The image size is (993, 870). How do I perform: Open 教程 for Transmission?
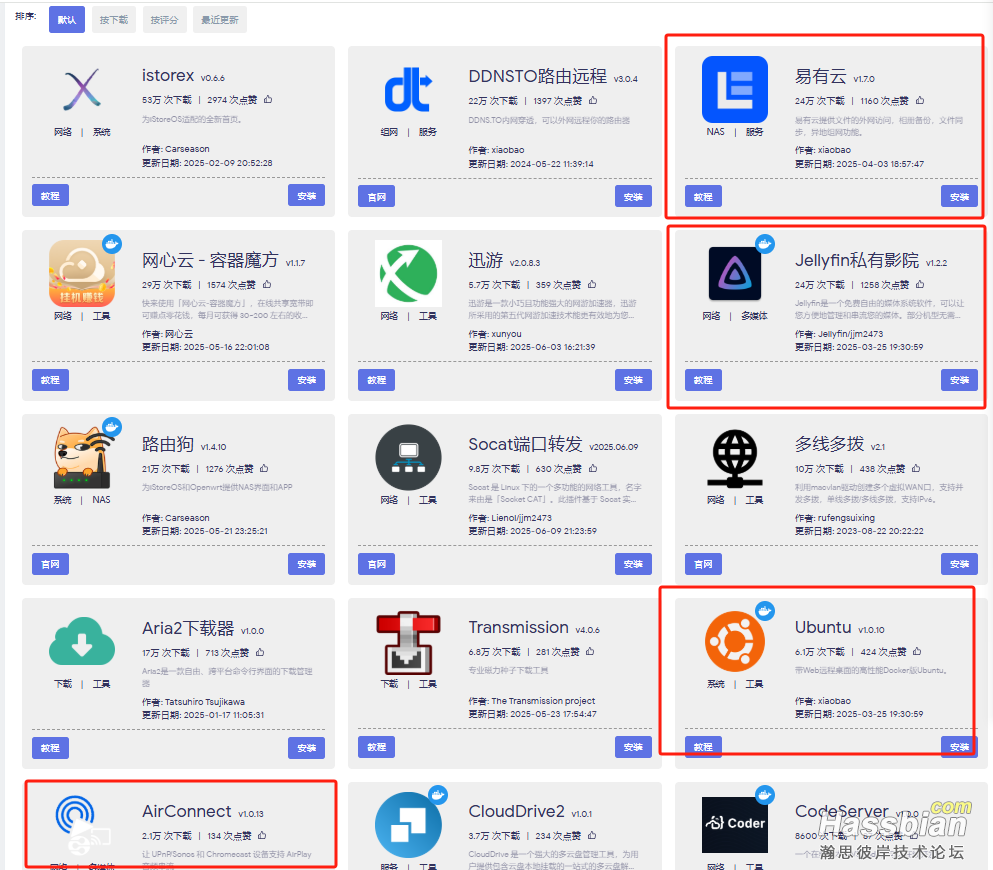(x=376, y=747)
